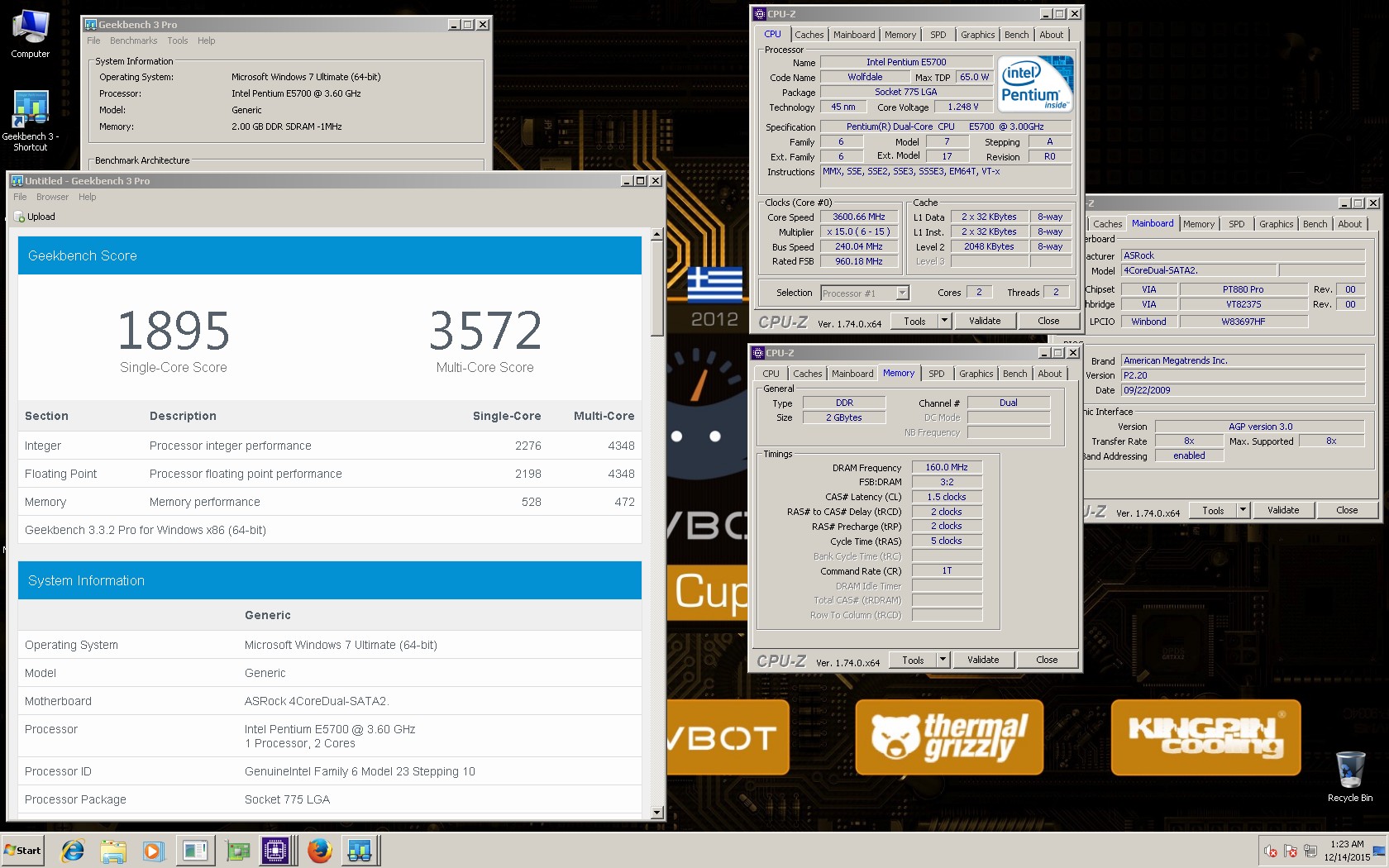This screenshot has height=868, width=1389.
Task: Switch to Geekbench taskbar icon
Action: (x=360, y=851)
